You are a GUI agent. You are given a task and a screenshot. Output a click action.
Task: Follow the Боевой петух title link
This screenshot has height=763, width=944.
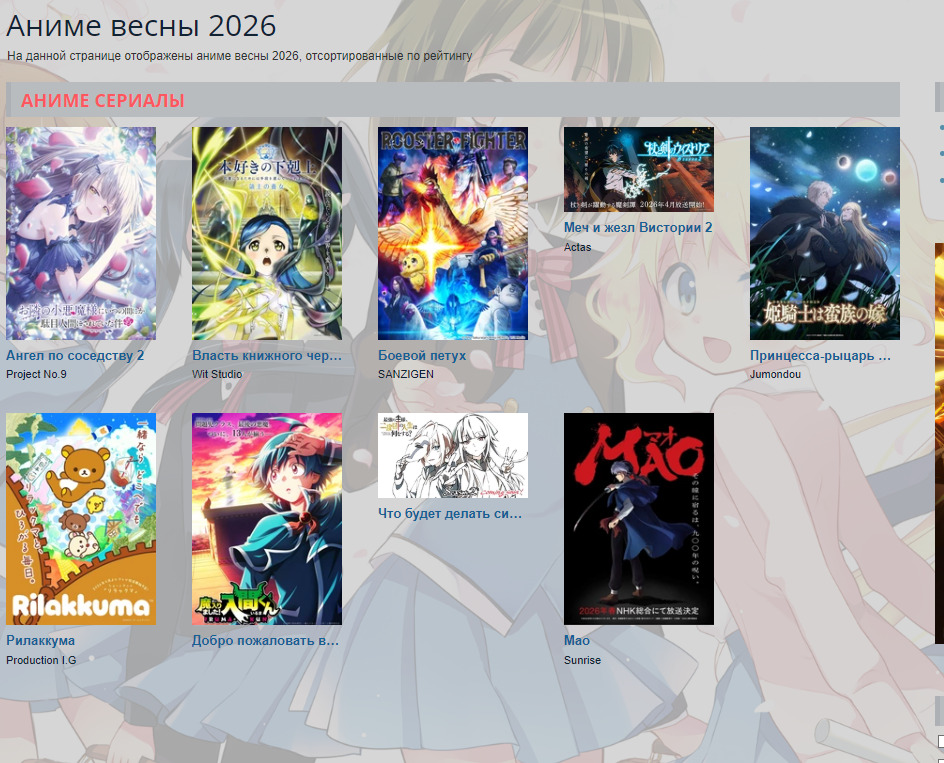point(422,355)
